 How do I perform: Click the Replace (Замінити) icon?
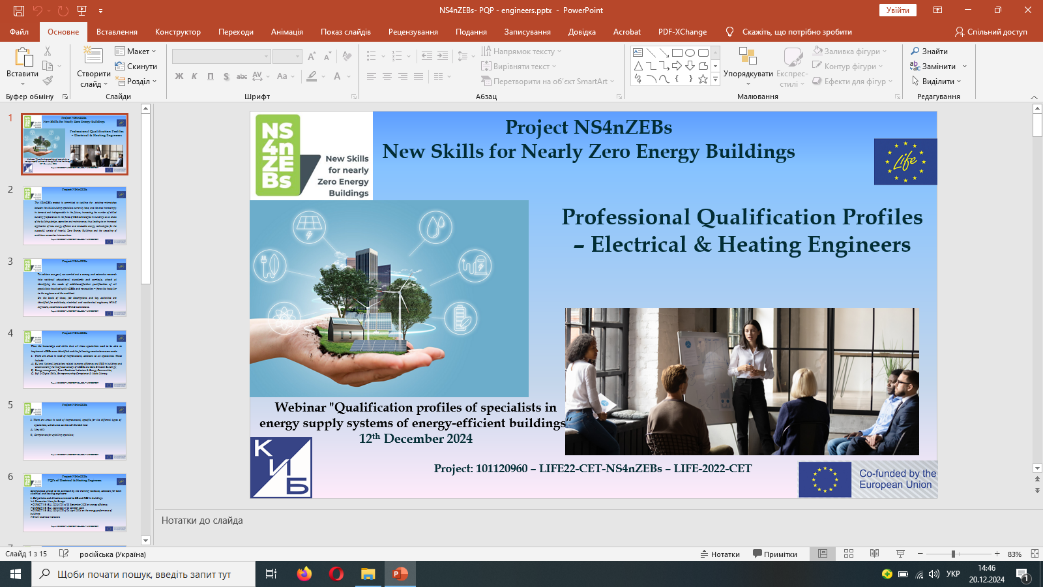pos(915,66)
